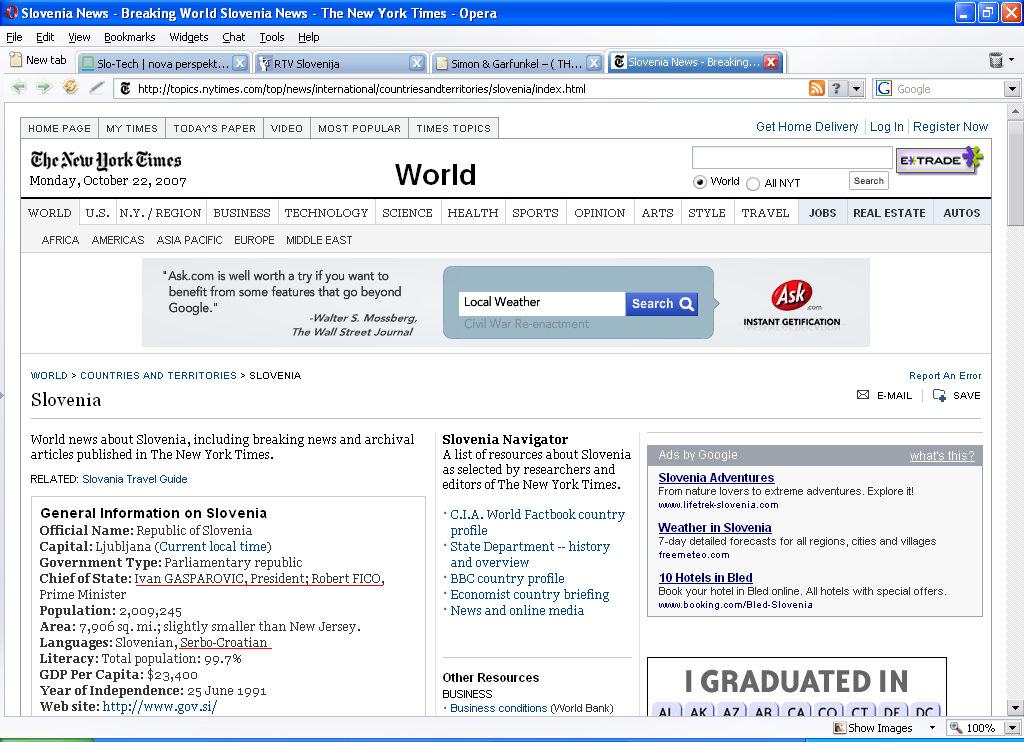Open the REAL ESTATE section
Image resolution: width=1024 pixels, height=742 pixels.
point(889,213)
